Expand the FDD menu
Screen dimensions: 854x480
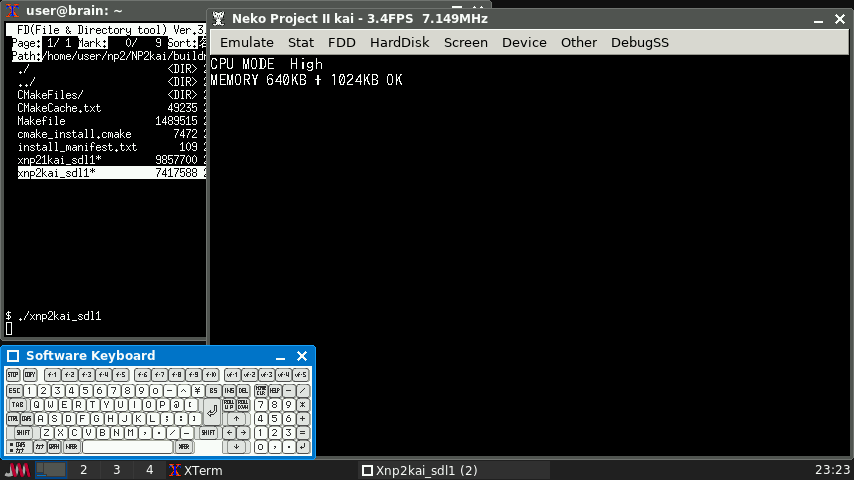tap(342, 42)
